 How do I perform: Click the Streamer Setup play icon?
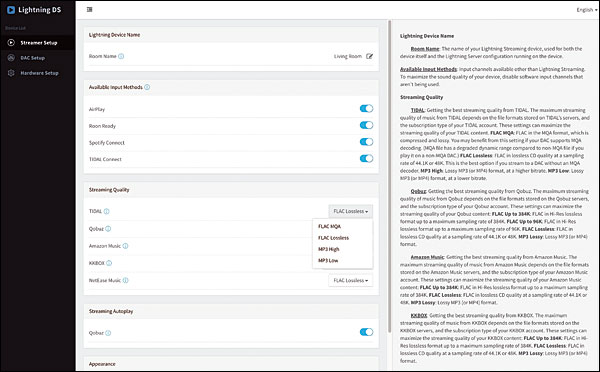11,42
